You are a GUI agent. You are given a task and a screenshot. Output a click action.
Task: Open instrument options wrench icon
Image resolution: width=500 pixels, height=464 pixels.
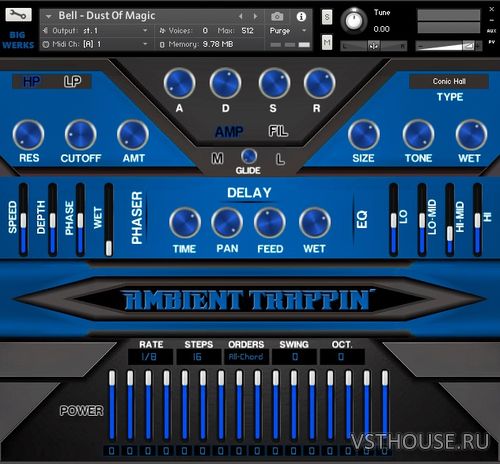tap(18, 15)
